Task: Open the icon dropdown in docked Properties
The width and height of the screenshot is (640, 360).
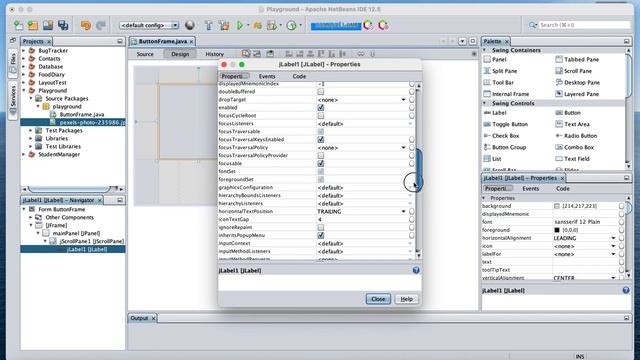Action: (613, 246)
